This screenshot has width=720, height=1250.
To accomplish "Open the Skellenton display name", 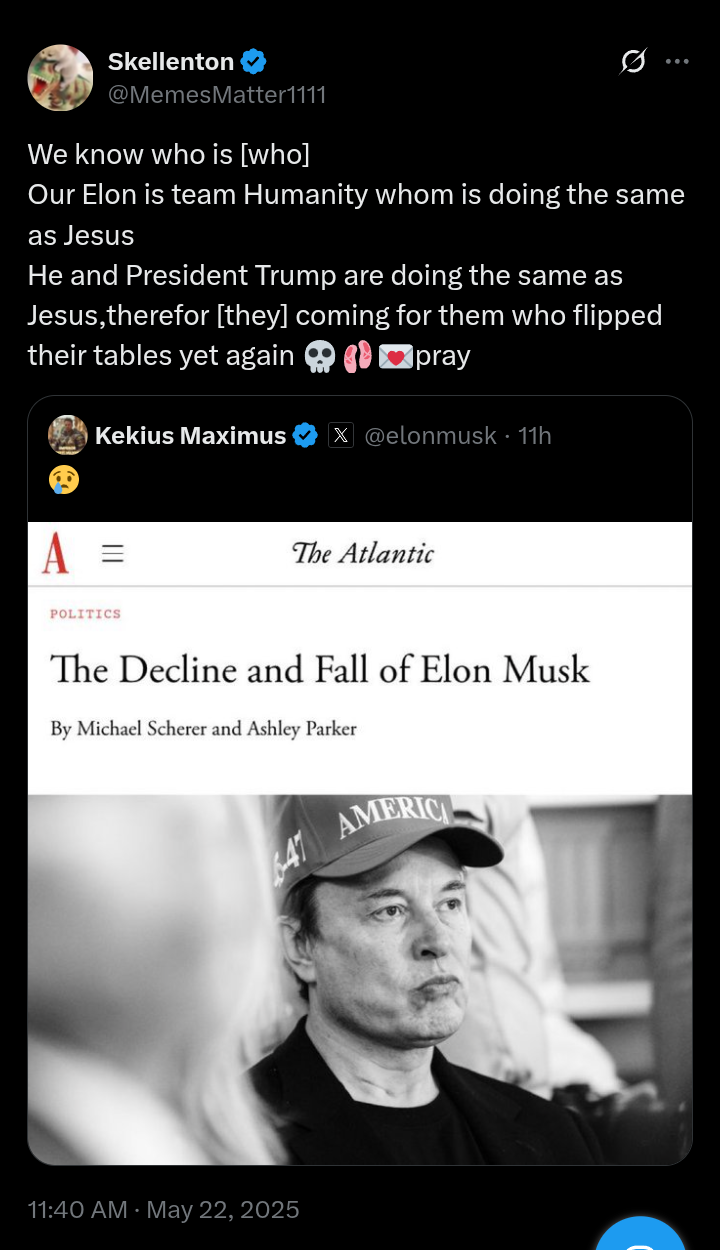I will (x=171, y=62).
